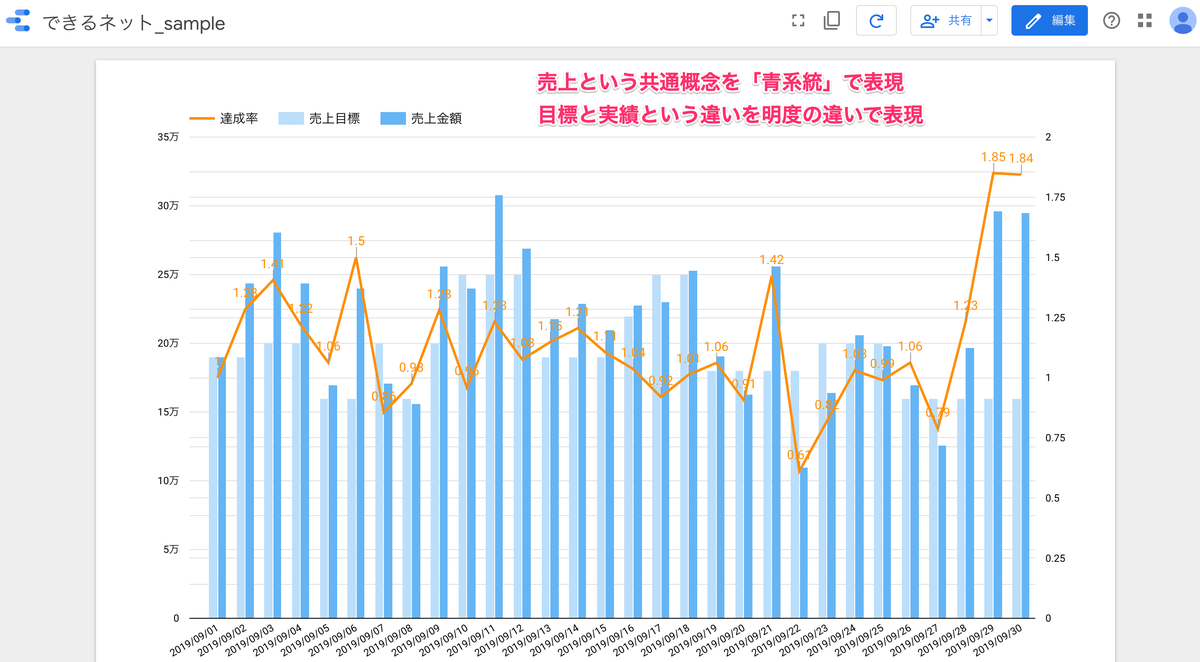Click the Data Studio logo icon

(19, 21)
